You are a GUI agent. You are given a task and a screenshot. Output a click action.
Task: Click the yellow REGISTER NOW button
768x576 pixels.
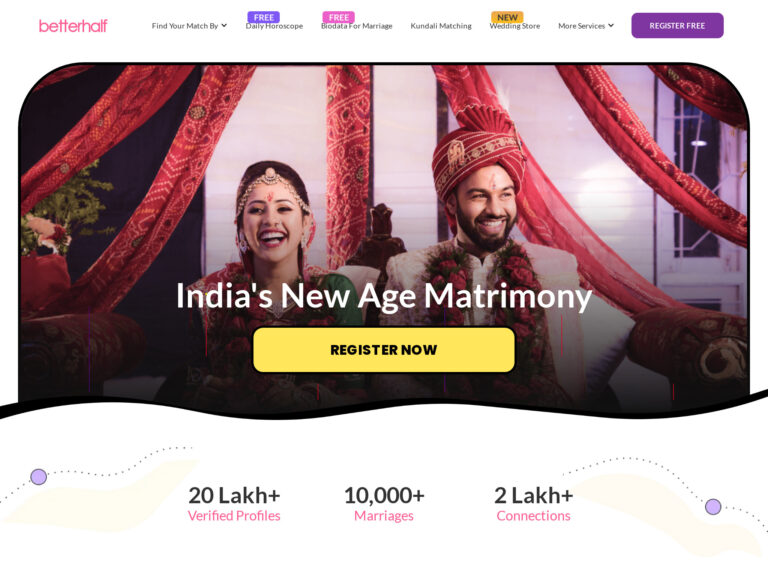coord(384,350)
